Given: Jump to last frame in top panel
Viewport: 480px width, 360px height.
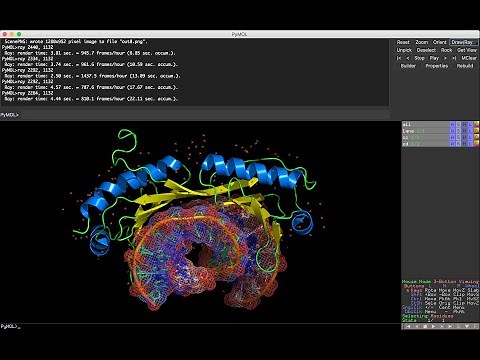Looking at the screenshot, I should click(x=454, y=58).
